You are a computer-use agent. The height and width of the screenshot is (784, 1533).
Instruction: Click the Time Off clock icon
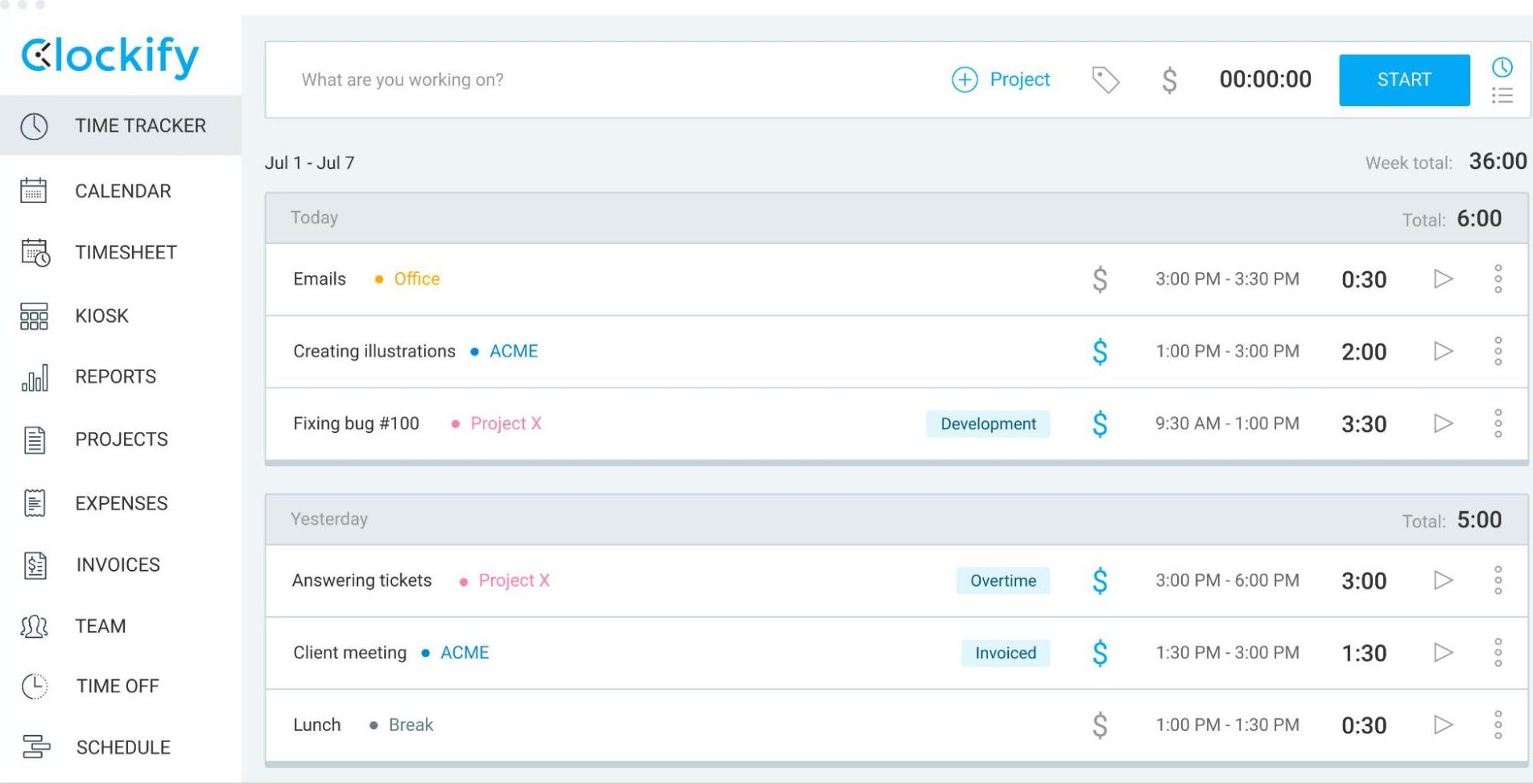click(34, 686)
